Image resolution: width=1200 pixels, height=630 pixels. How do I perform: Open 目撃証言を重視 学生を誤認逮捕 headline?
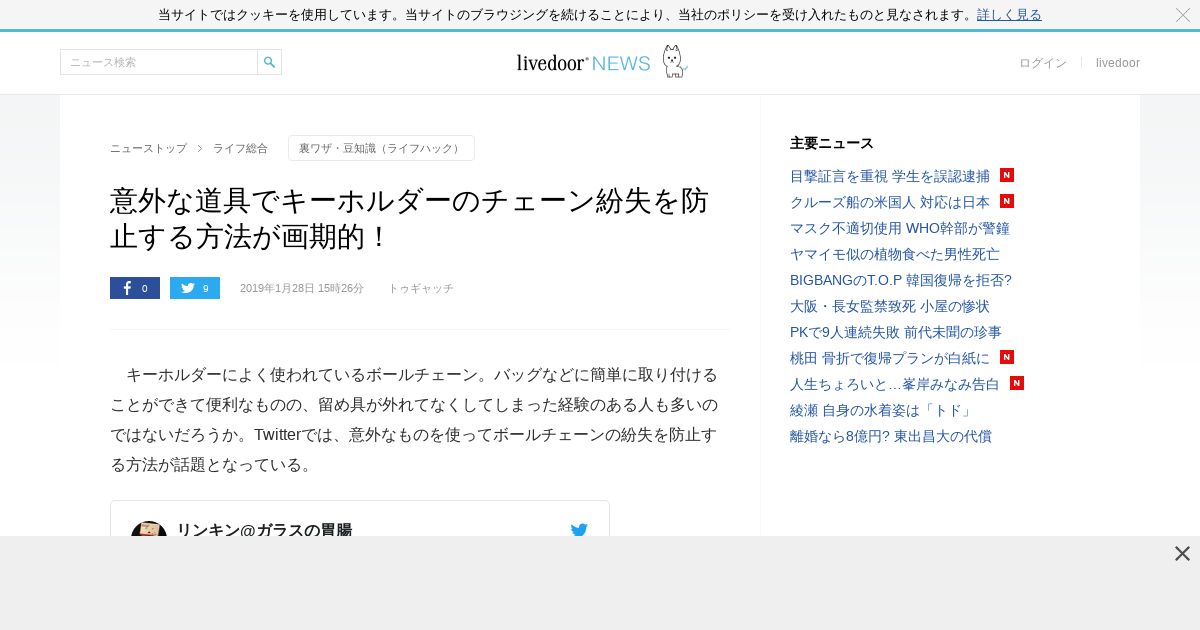point(890,176)
